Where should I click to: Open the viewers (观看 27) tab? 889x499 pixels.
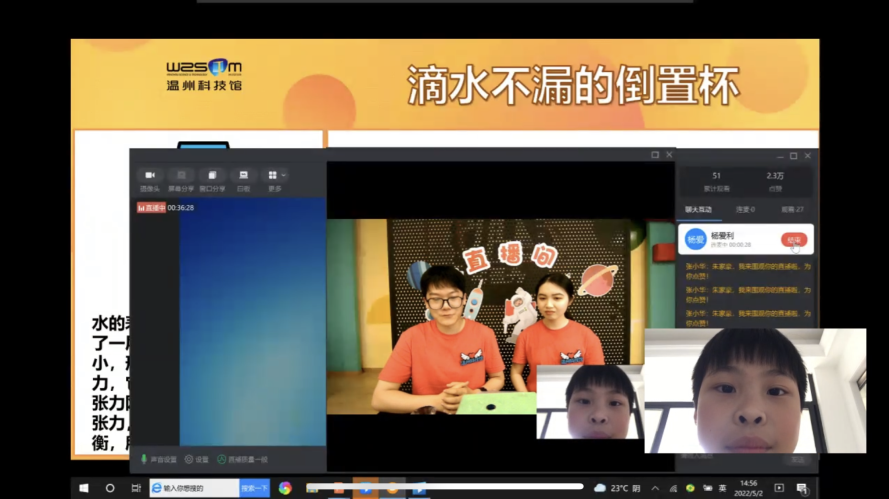point(792,210)
